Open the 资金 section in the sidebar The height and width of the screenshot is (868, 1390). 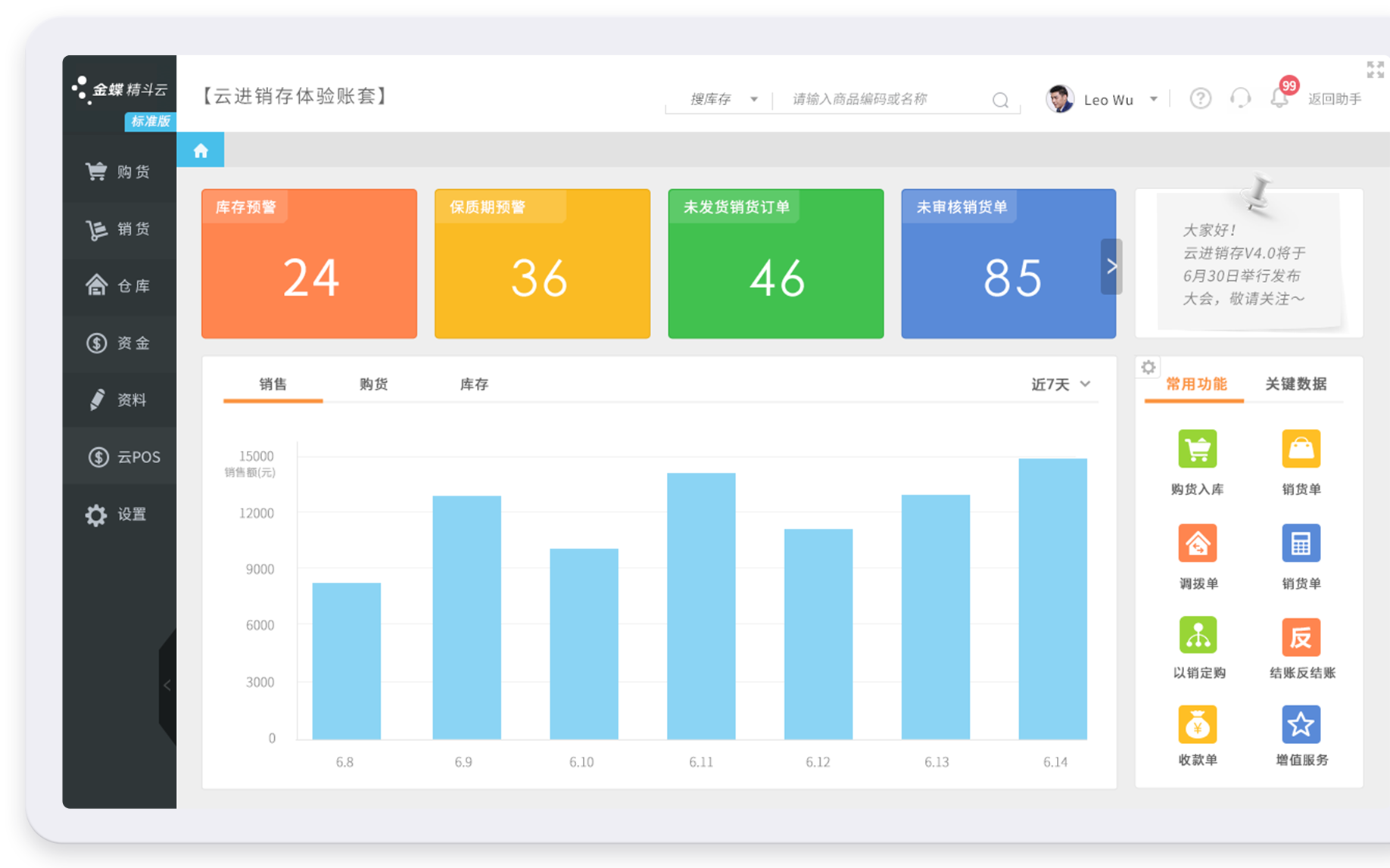pos(117,343)
